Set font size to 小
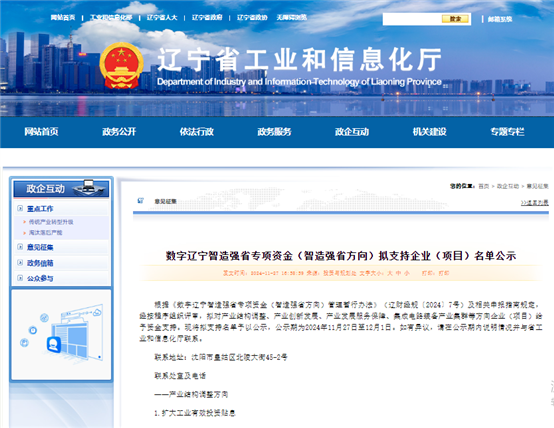The width and height of the screenshot is (554, 428). point(407,273)
